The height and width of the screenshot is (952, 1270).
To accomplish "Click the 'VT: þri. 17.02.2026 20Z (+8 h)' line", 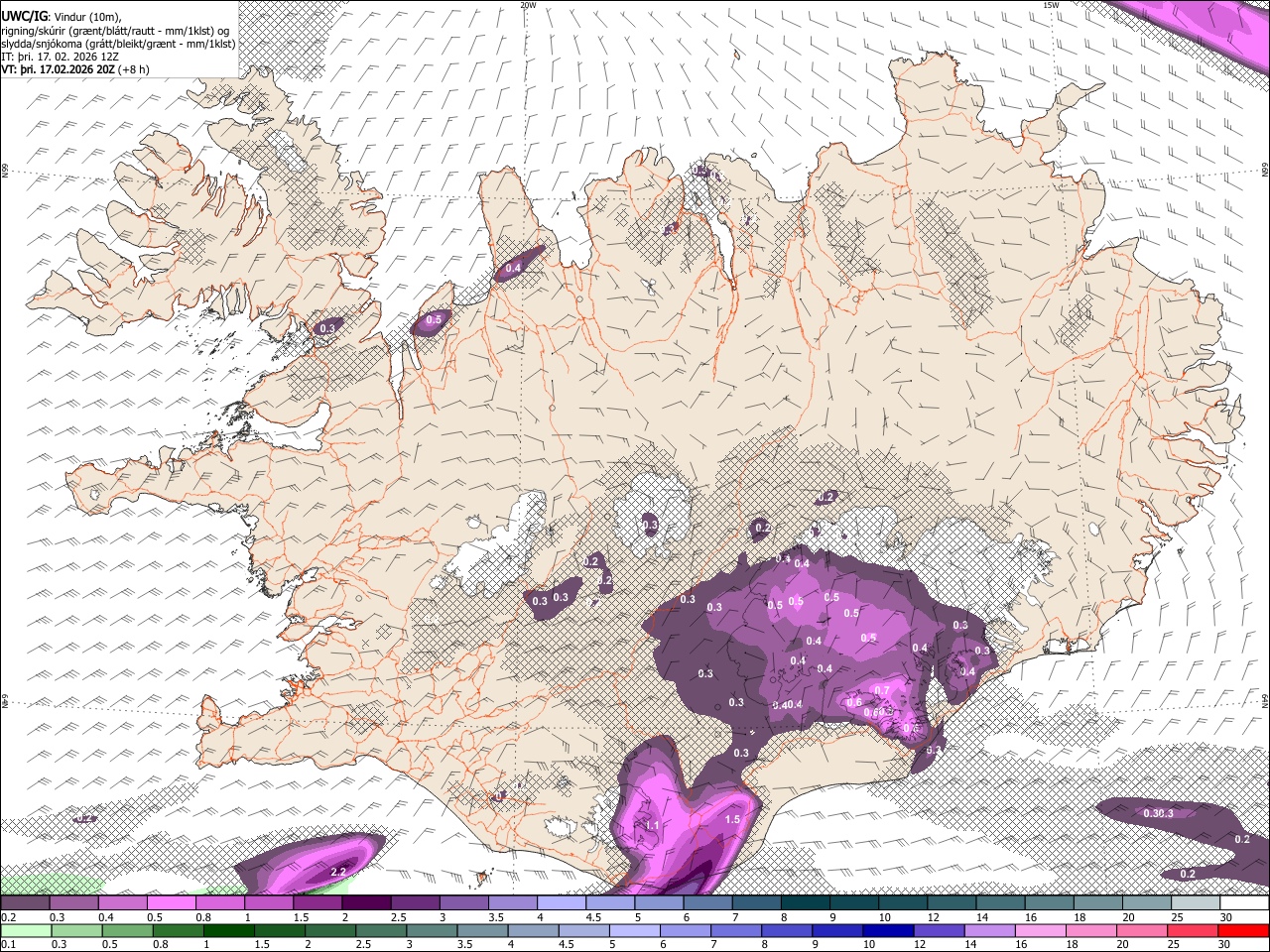I will (75, 69).
